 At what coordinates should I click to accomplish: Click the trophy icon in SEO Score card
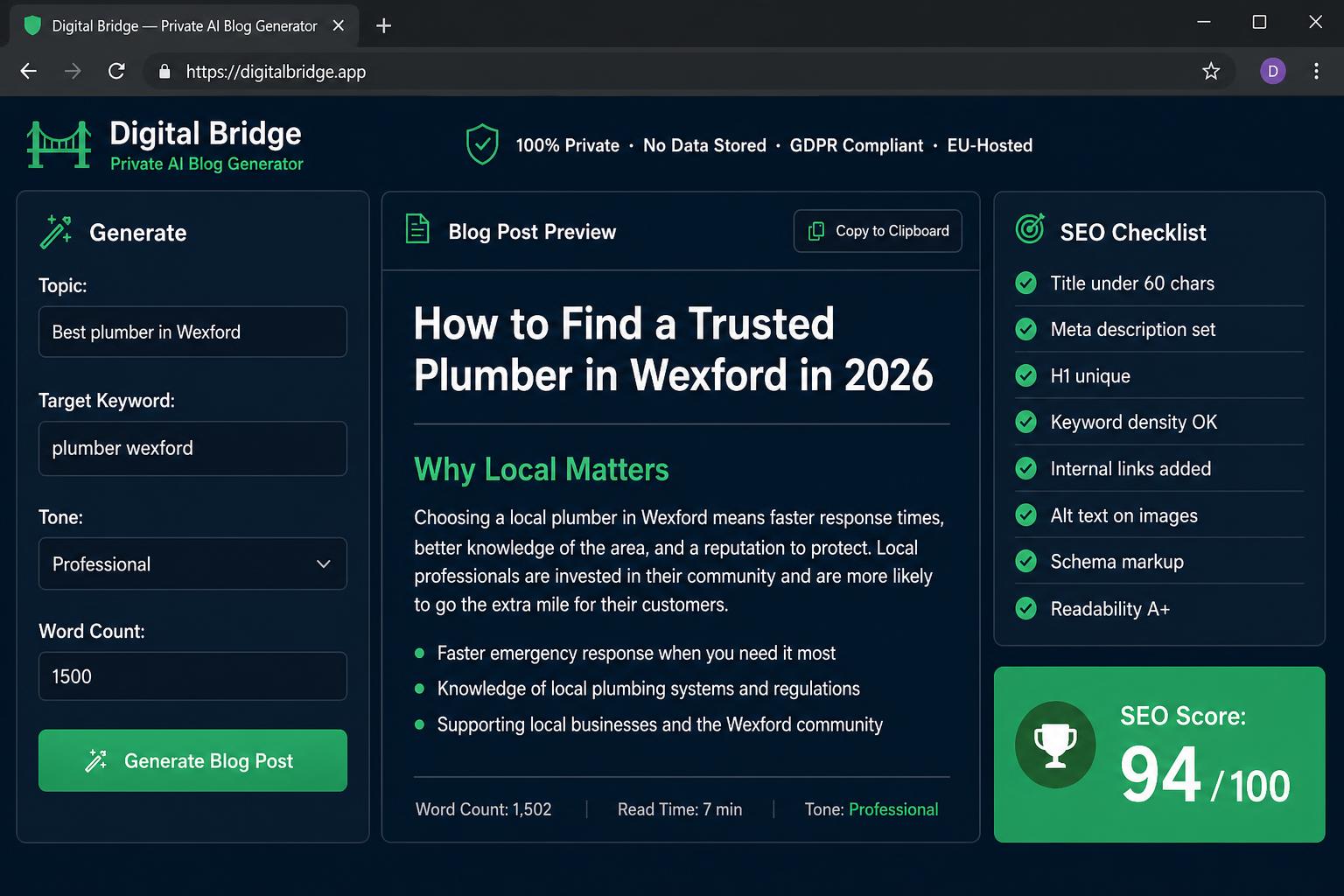[x=1055, y=745]
